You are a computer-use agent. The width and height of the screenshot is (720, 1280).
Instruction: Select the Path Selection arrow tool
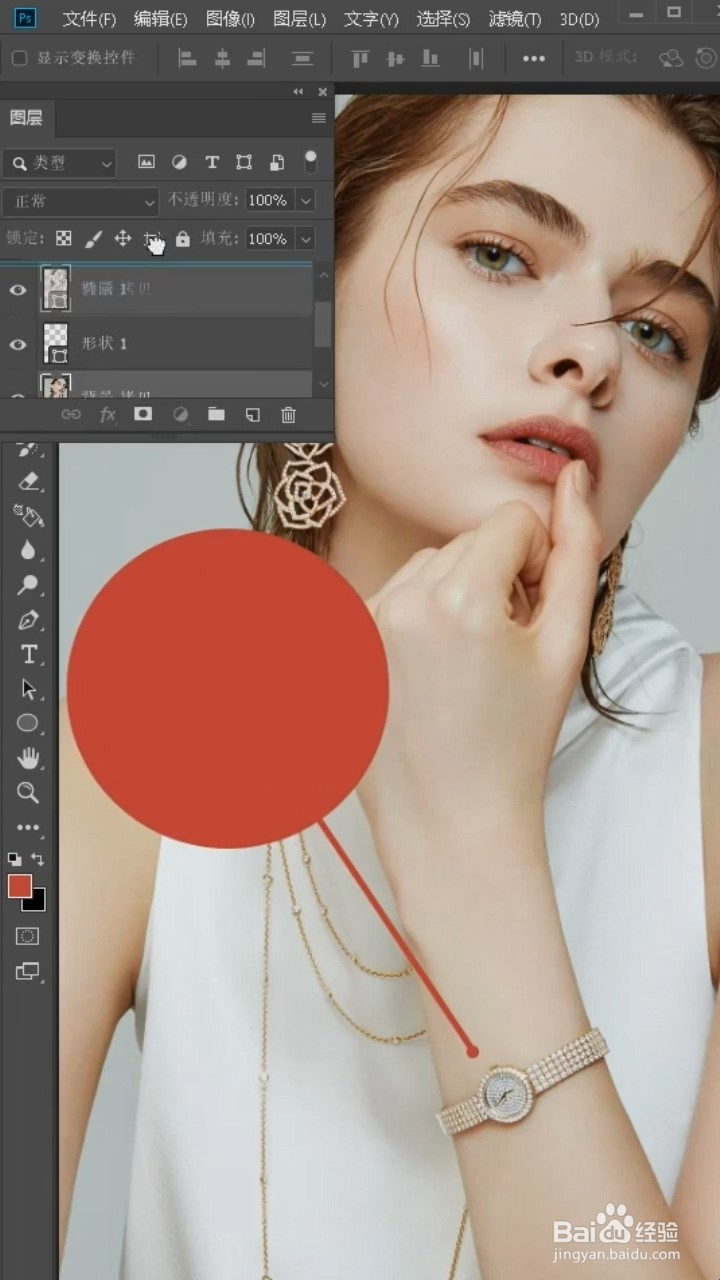point(28,689)
